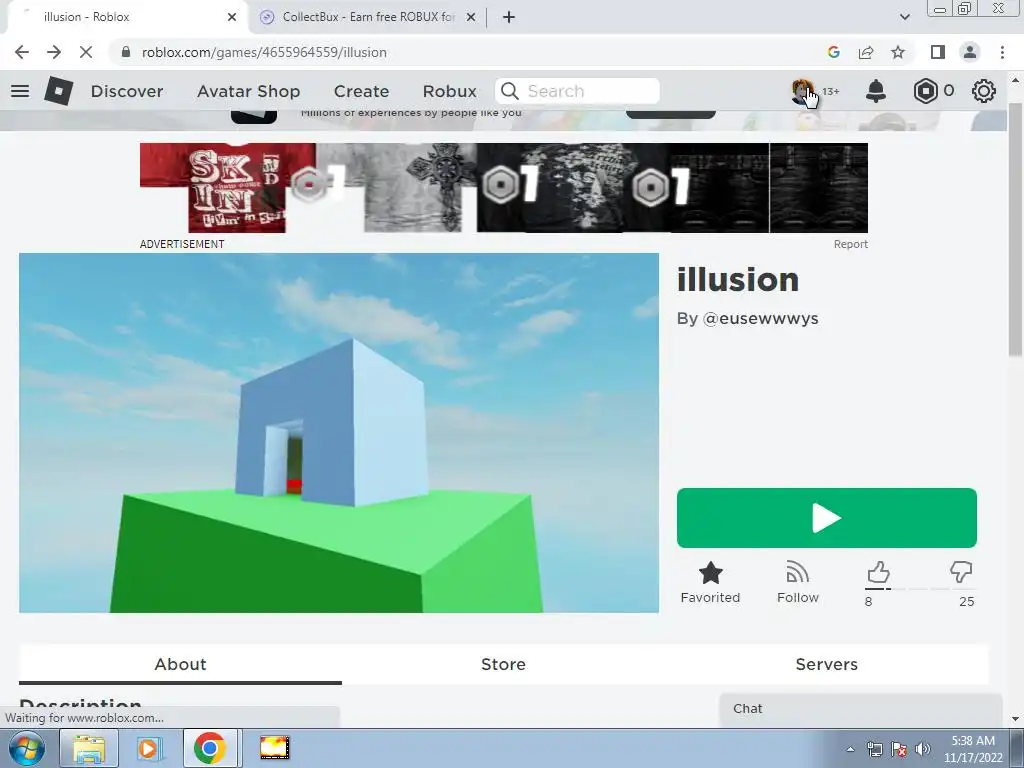
Task: Open the Roblox hamburger navigation menu
Action: [20, 91]
